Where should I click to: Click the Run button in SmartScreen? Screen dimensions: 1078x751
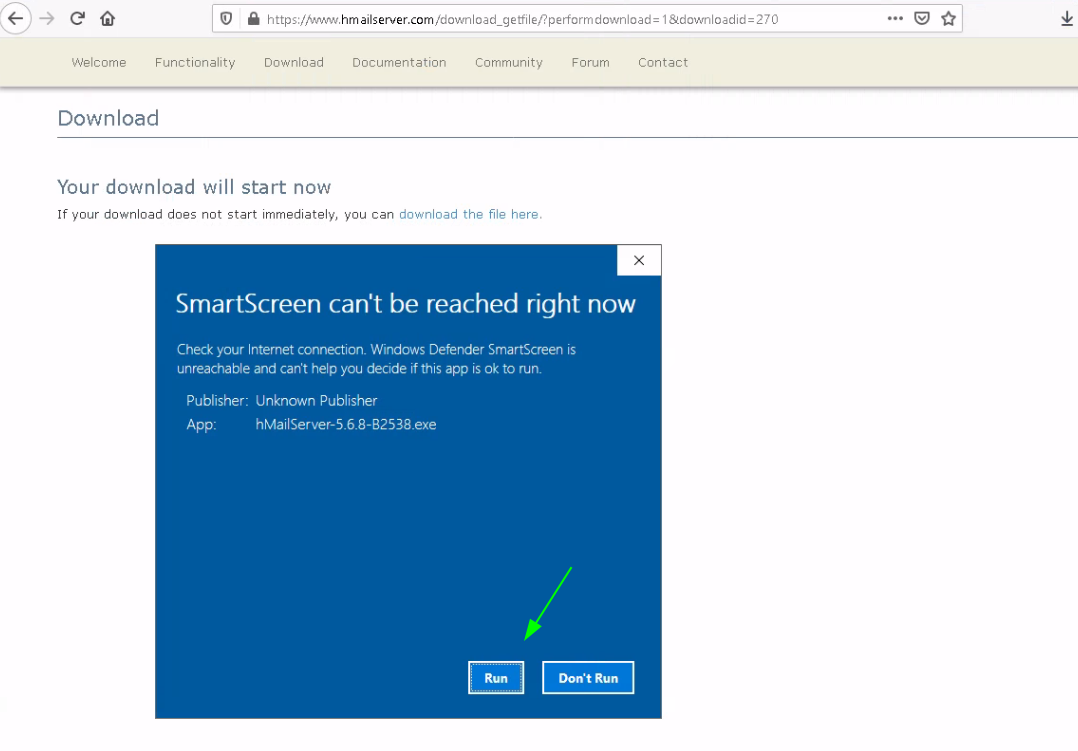click(496, 678)
